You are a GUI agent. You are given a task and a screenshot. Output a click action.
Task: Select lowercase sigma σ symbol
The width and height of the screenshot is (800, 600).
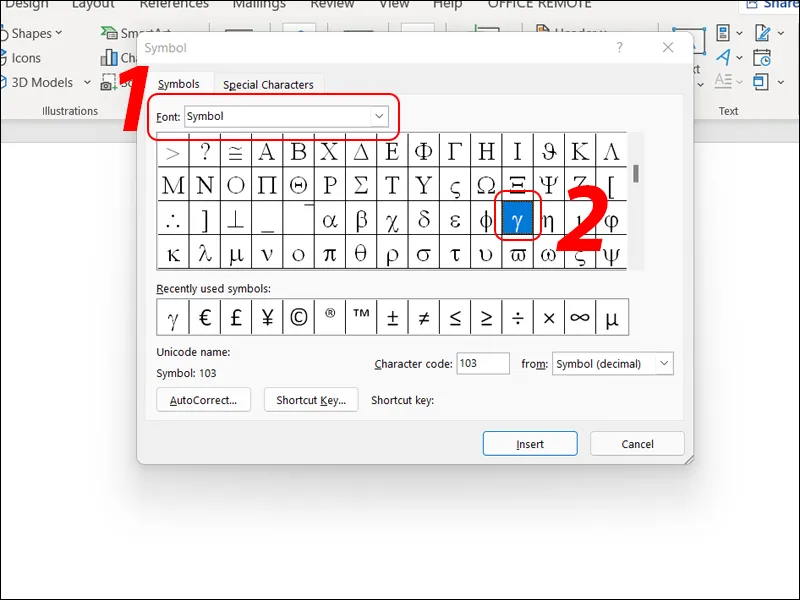[x=423, y=253]
